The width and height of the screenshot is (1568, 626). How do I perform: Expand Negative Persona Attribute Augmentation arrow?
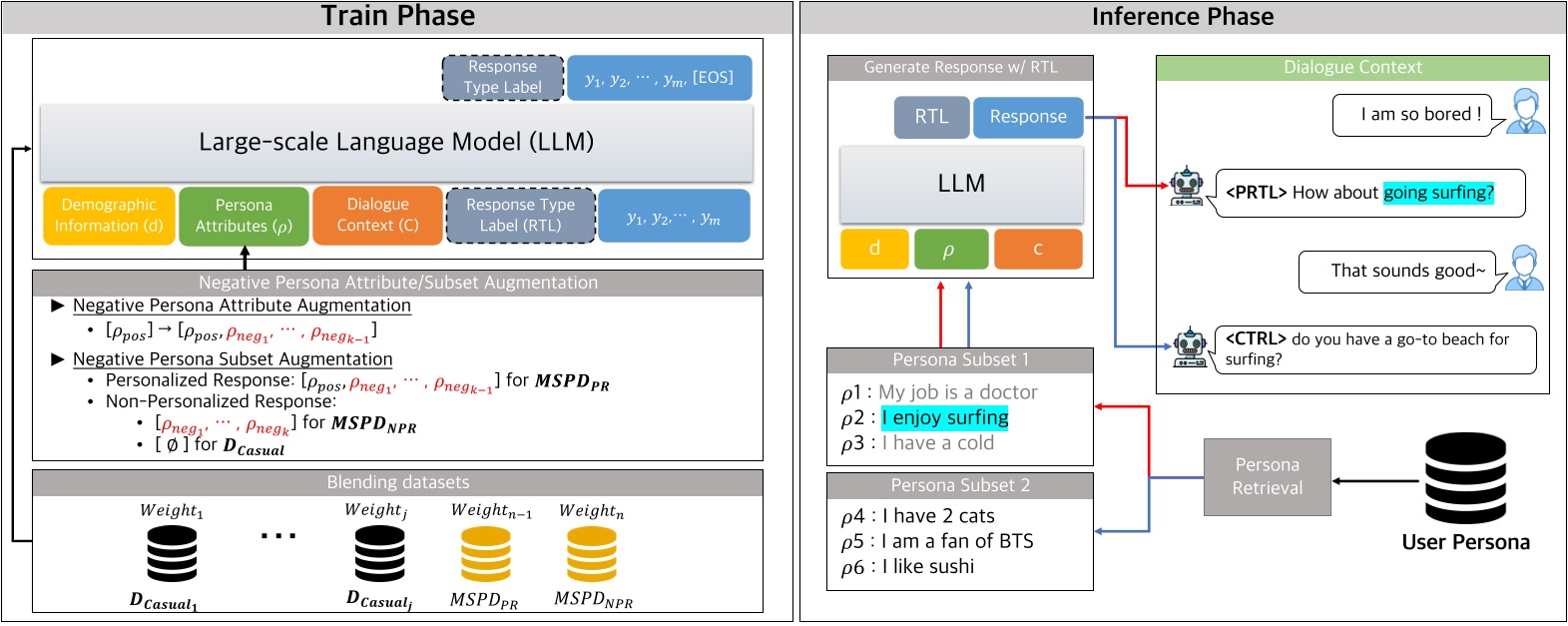(x=58, y=306)
